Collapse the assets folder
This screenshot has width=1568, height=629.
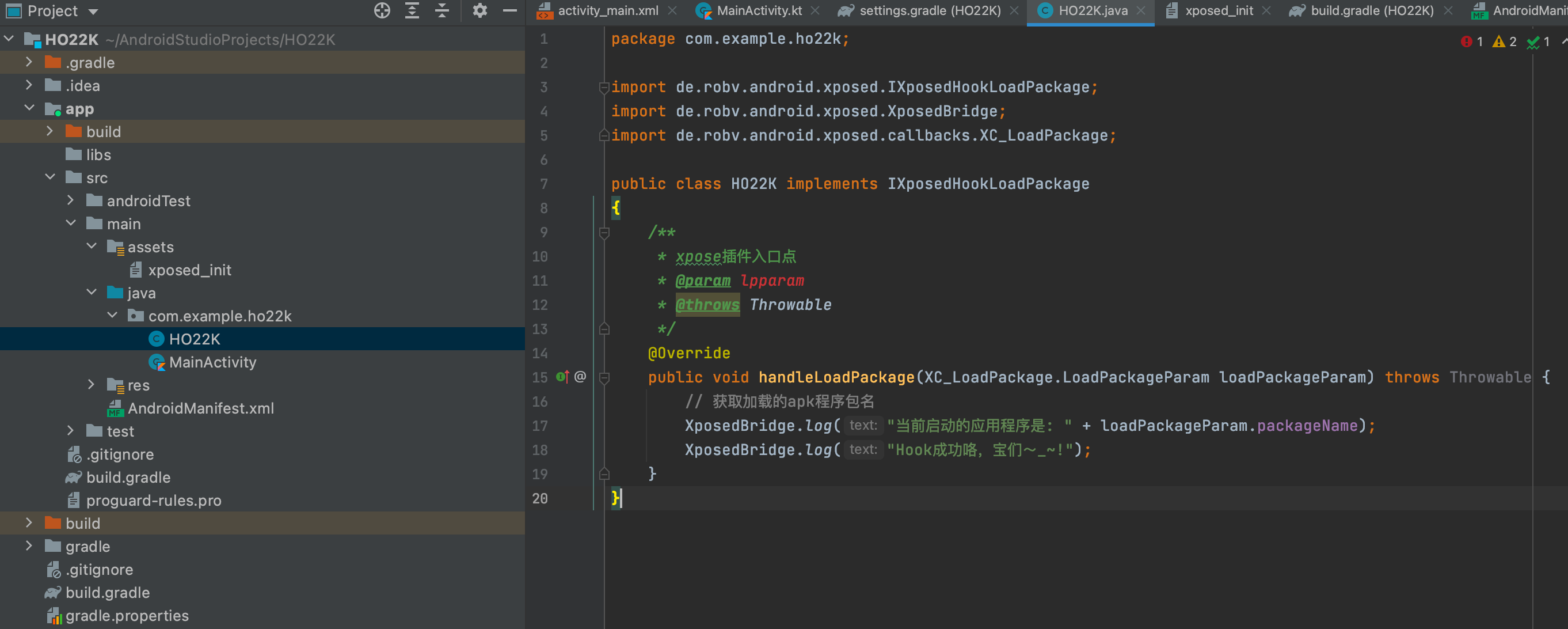92,246
